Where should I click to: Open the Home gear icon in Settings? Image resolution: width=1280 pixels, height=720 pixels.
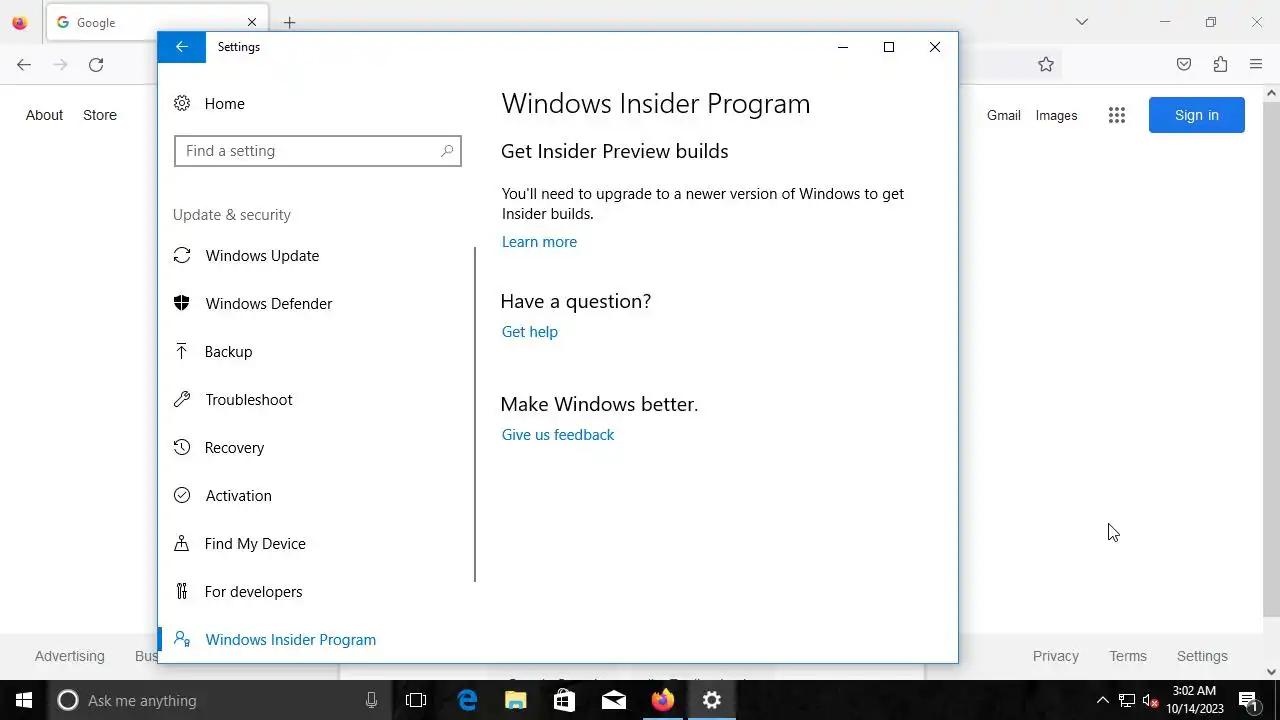pos(181,103)
